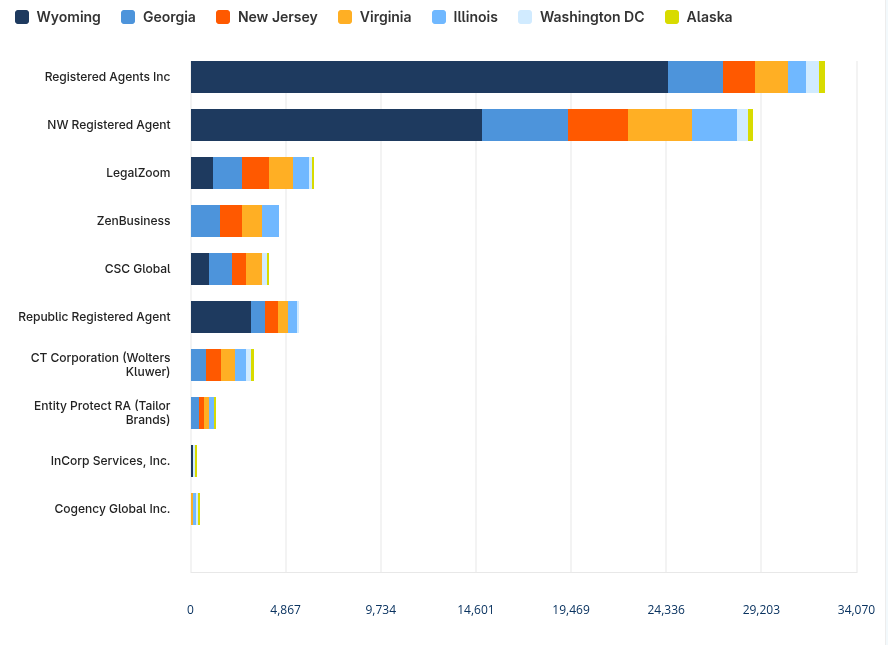Select NW Registered Agent Wyoming segment
Viewport: 888px width, 645px height.
point(336,125)
